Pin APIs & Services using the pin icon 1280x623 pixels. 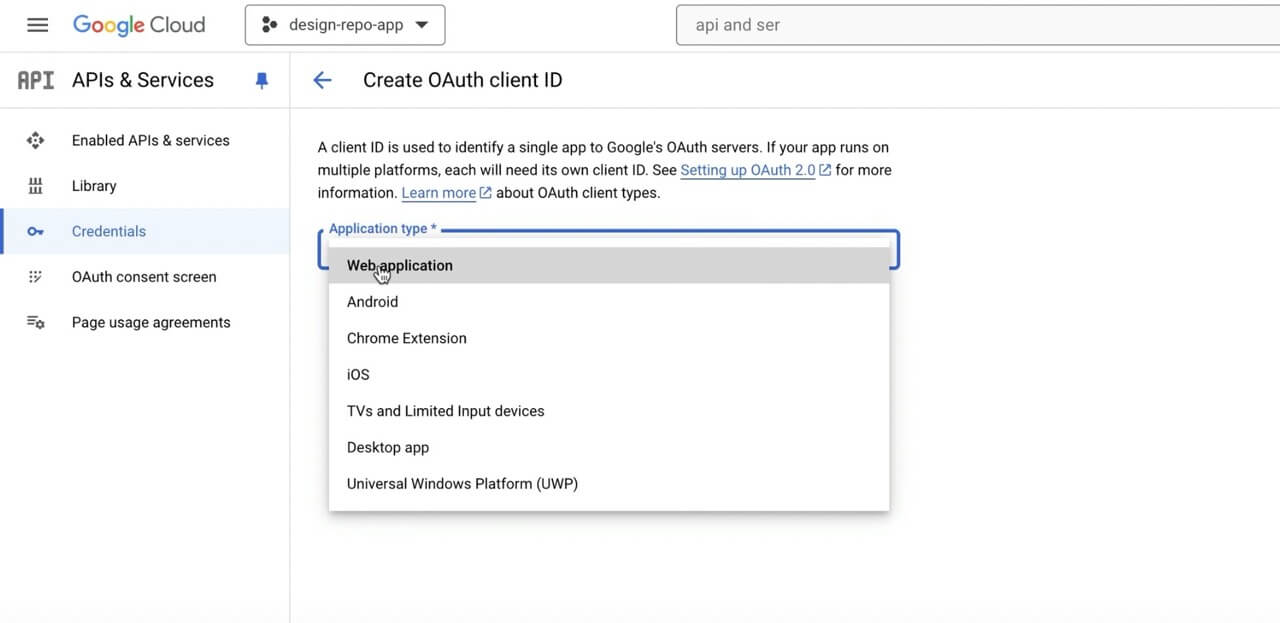[261, 80]
